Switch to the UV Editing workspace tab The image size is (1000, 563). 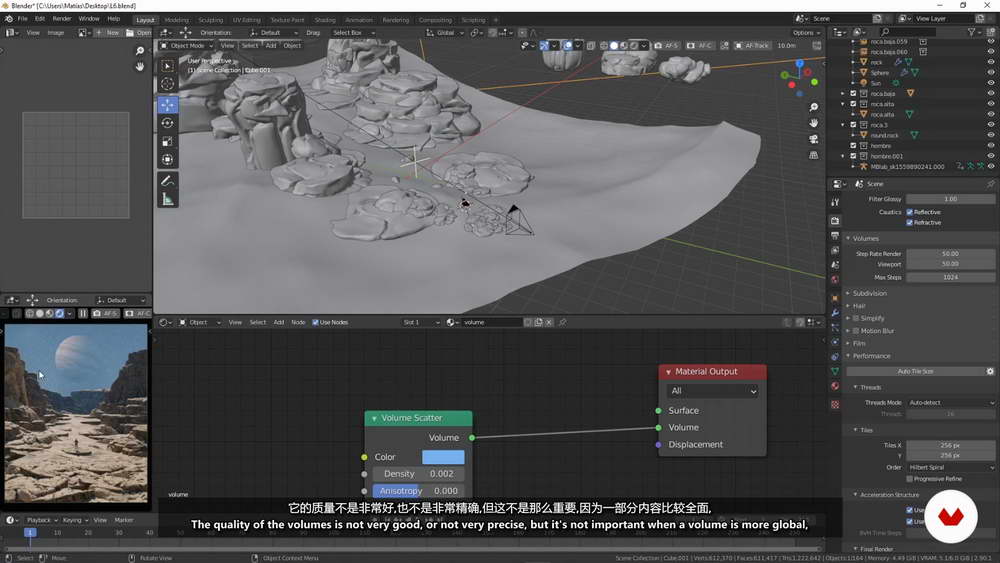tap(246, 20)
